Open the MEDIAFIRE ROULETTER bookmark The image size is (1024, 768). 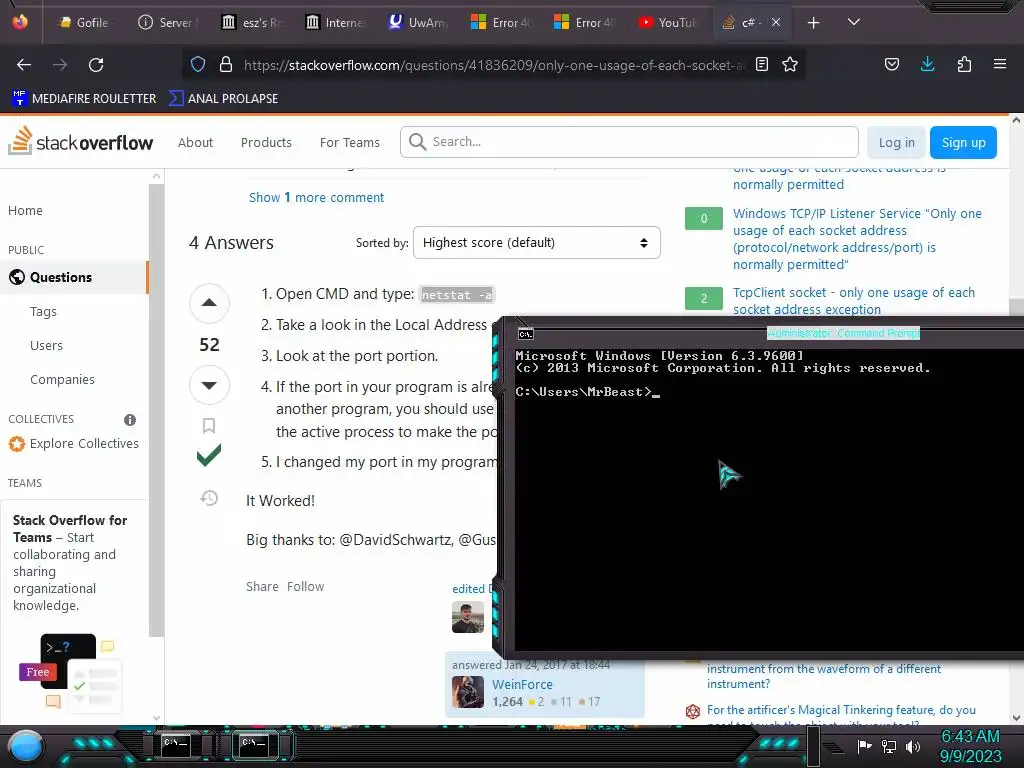[x=84, y=99]
